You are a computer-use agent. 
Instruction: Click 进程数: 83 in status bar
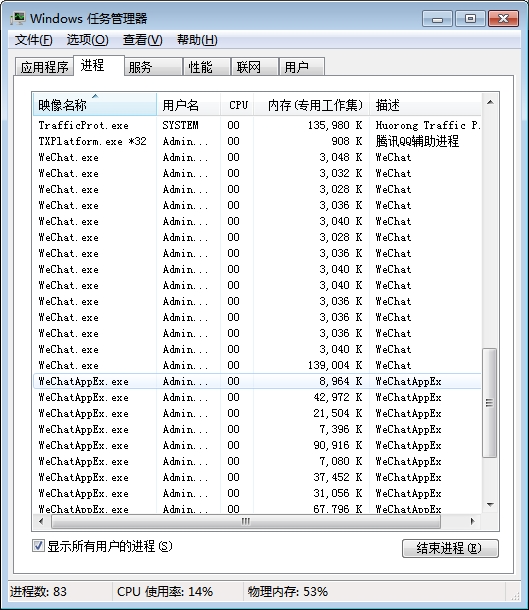click(x=38, y=592)
